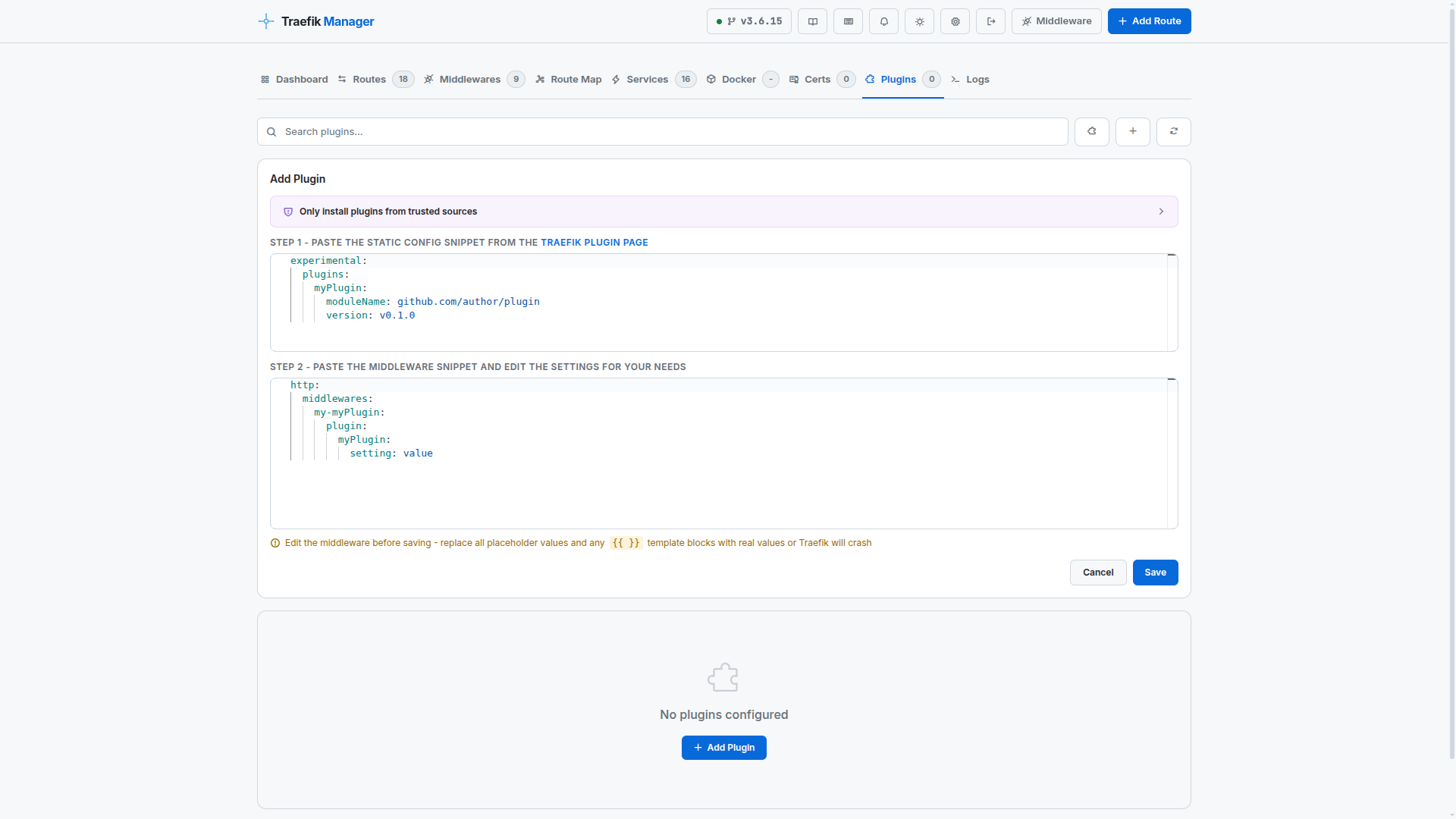The image size is (1456, 819).
Task: Click into the Step 2 middleware editor
Action: [x=723, y=453]
